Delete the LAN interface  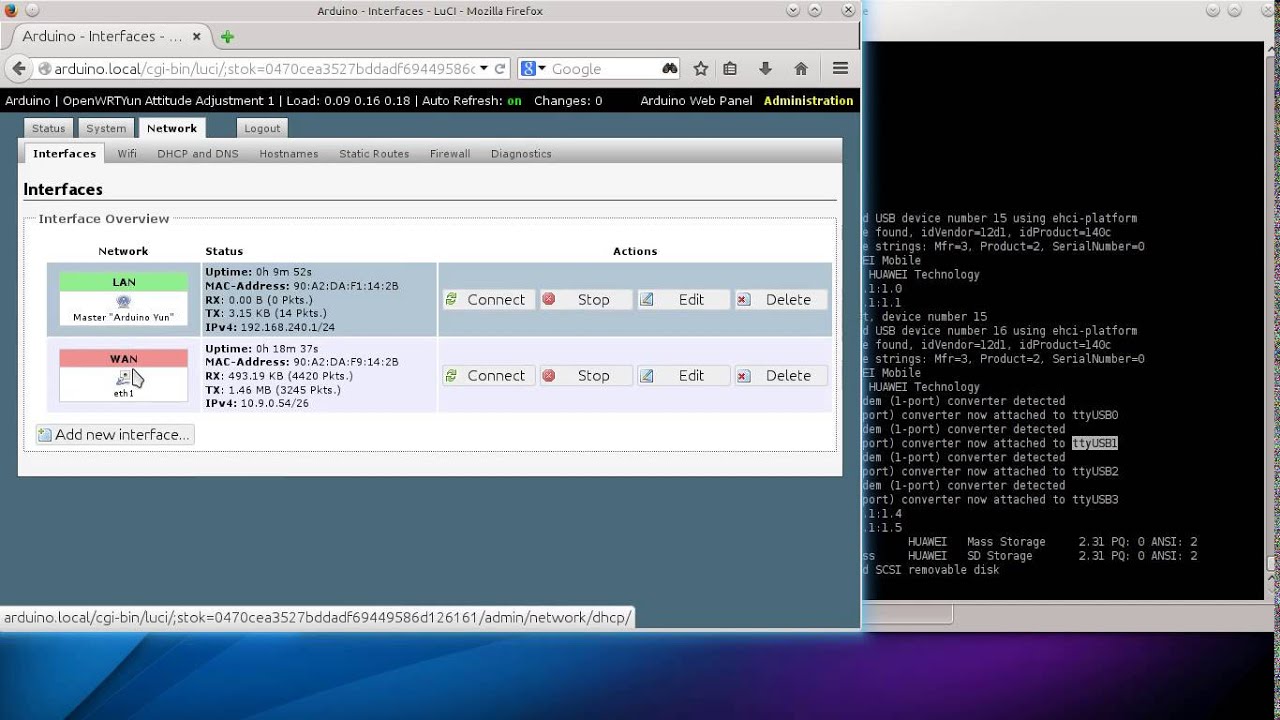pos(781,299)
